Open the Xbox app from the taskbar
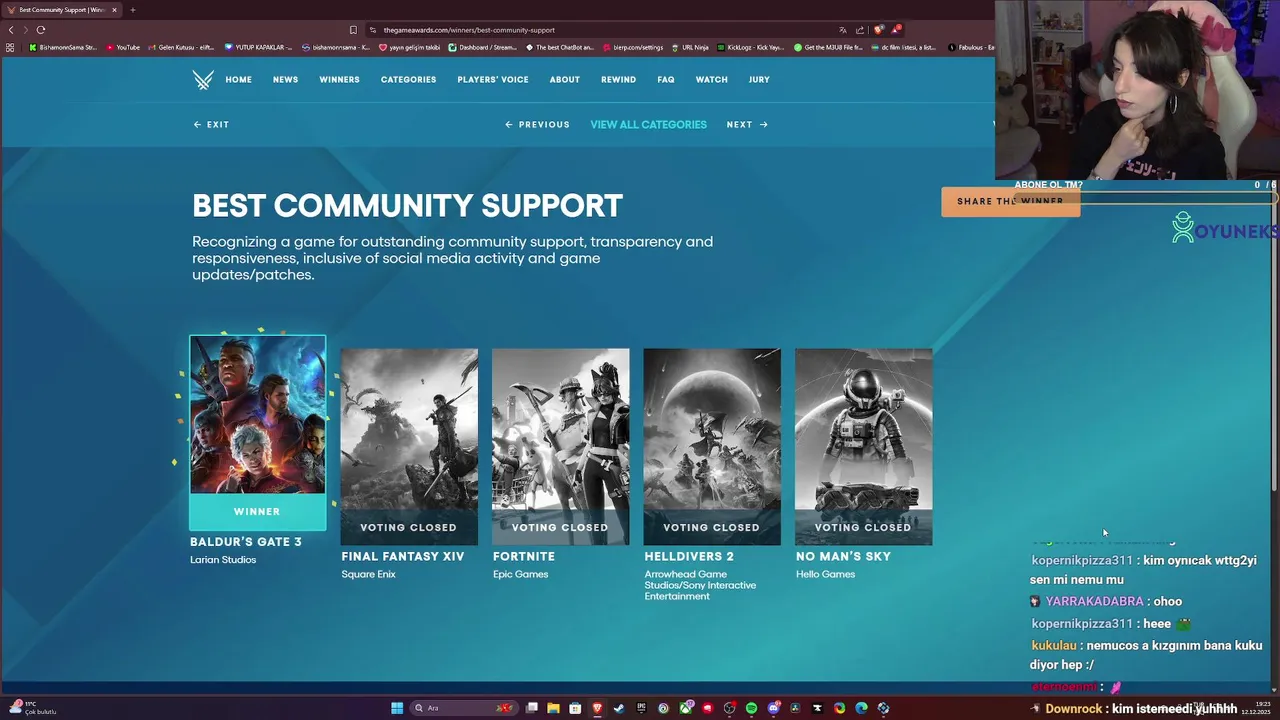Image resolution: width=1280 pixels, height=720 pixels. click(685, 708)
